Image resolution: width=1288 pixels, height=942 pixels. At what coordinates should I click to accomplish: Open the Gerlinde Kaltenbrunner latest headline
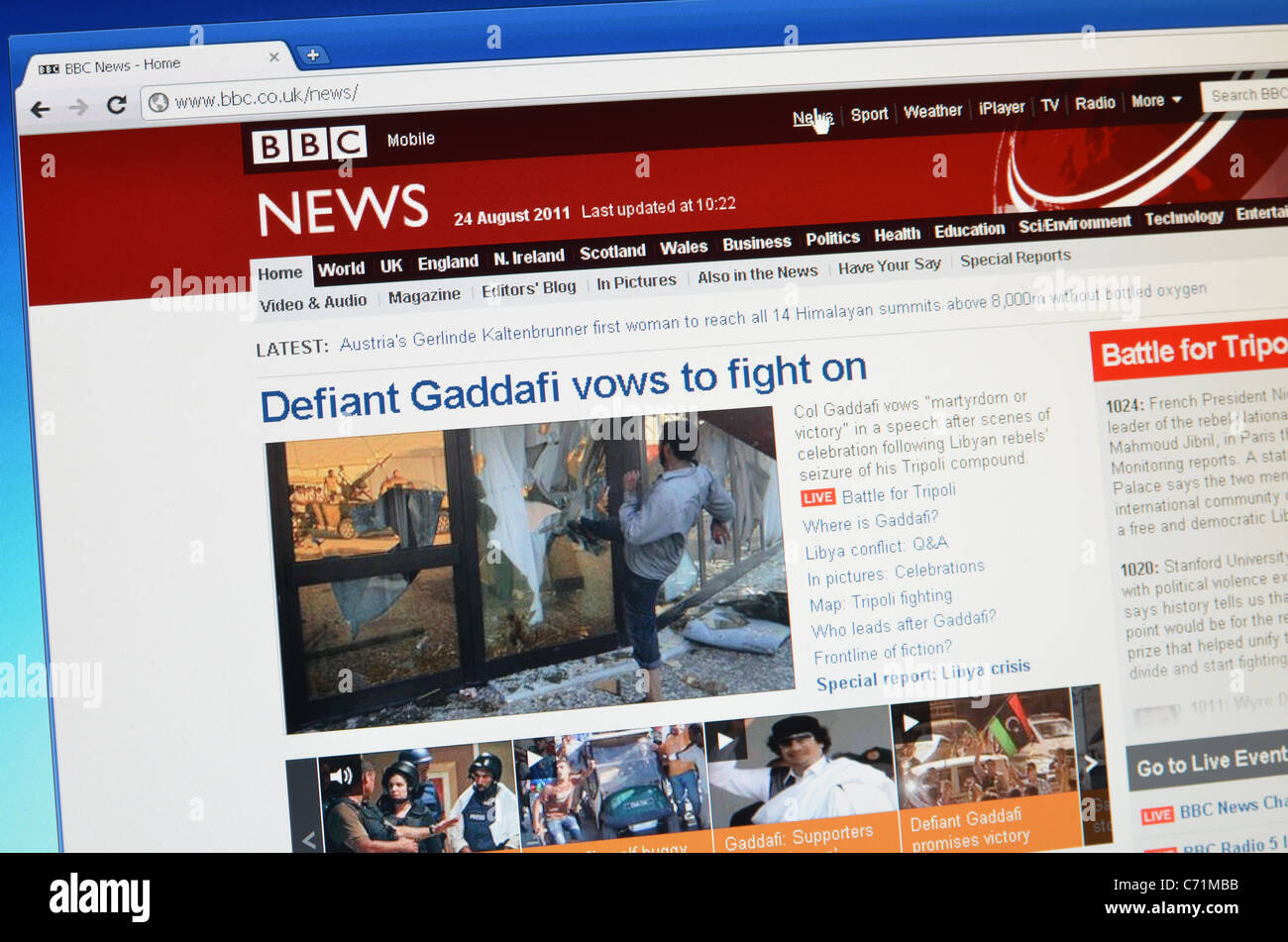click(773, 315)
